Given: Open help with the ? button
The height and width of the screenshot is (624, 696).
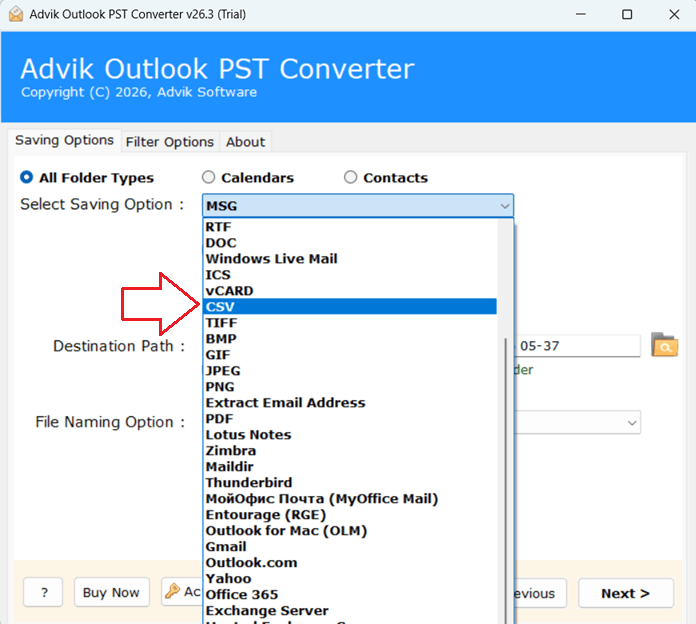Looking at the screenshot, I should 43,592.
